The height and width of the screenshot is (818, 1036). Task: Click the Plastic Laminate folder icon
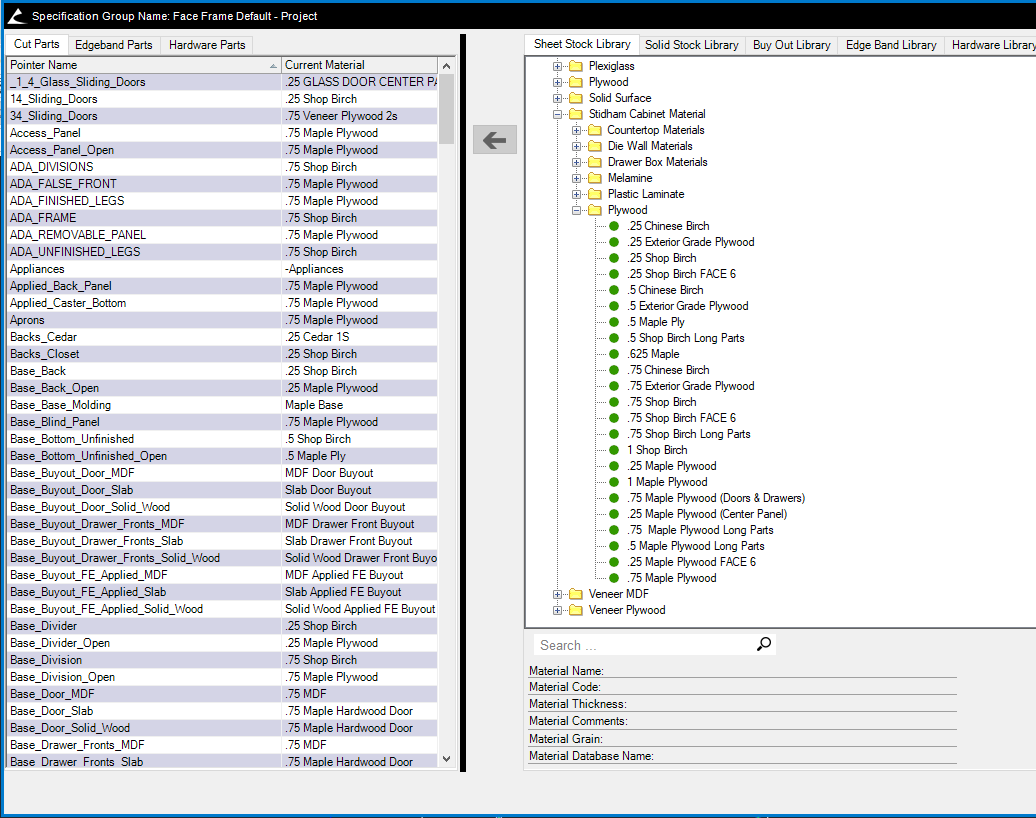coord(595,194)
